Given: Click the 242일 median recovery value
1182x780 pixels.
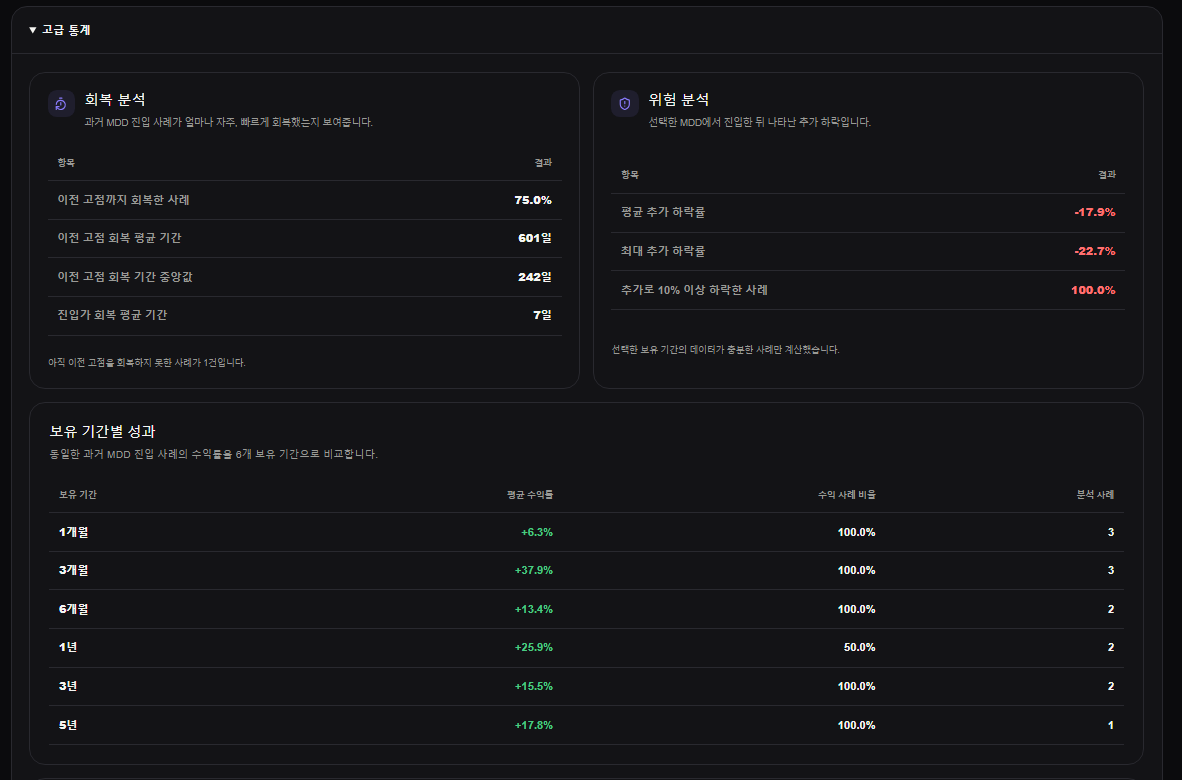Looking at the screenshot, I should (x=534, y=277).
